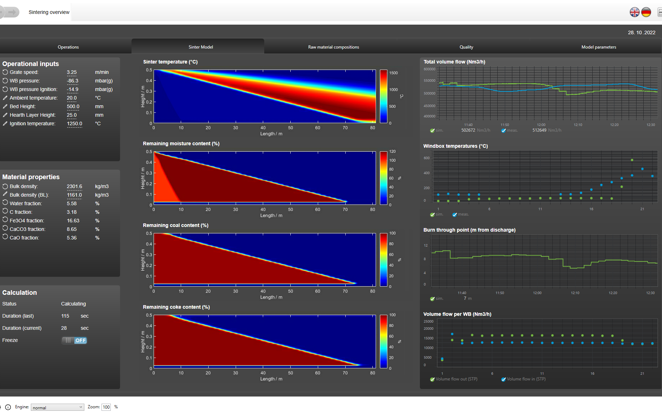Uncheck meas. checkbox under Windbox temperatures

tap(455, 214)
